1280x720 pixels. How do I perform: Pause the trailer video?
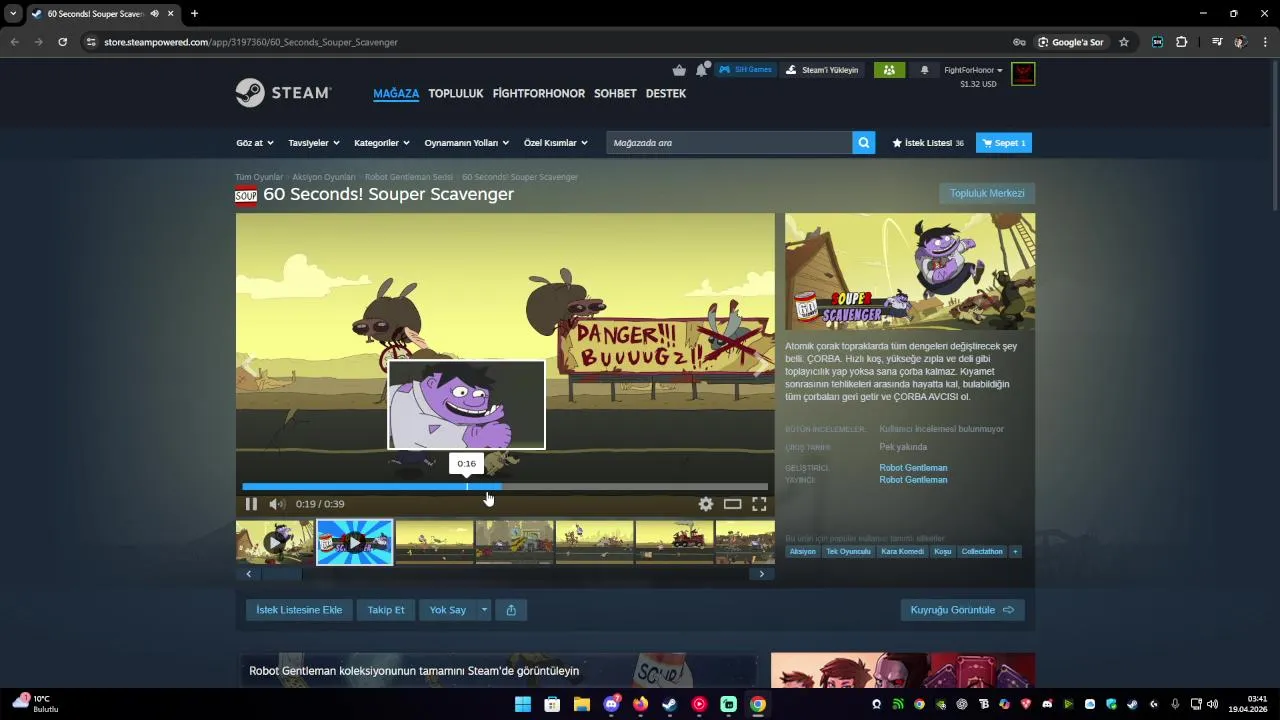tap(251, 504)
